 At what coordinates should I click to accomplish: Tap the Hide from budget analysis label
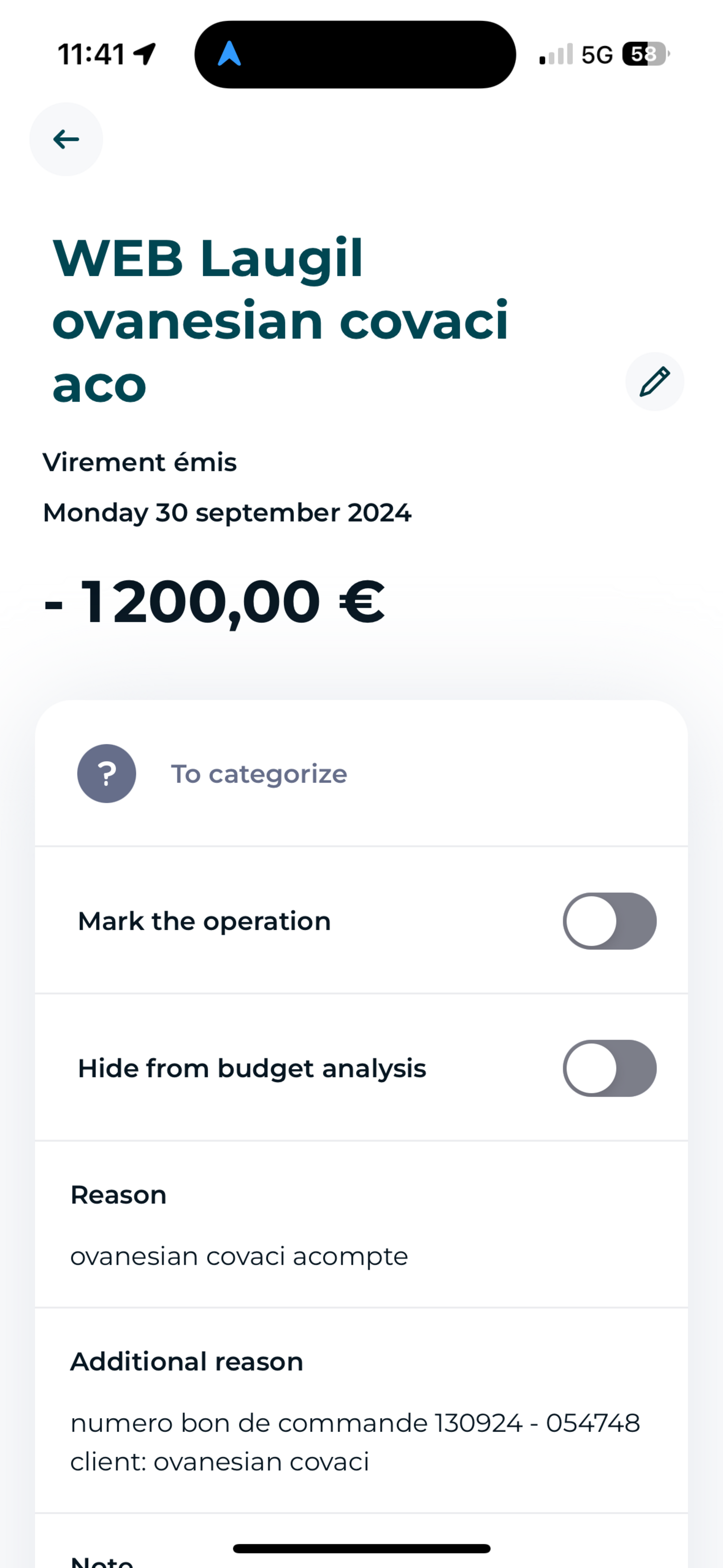(x=251, y=1068)
